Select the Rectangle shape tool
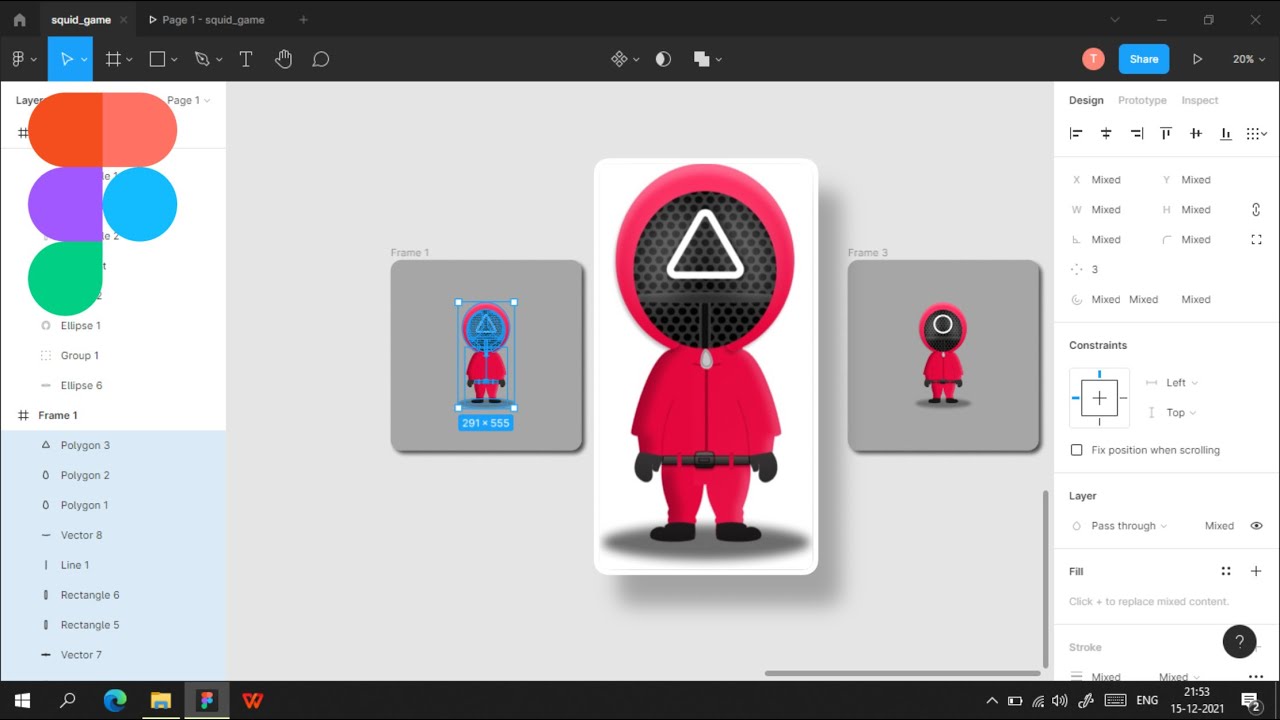 (x=157, y=59)
